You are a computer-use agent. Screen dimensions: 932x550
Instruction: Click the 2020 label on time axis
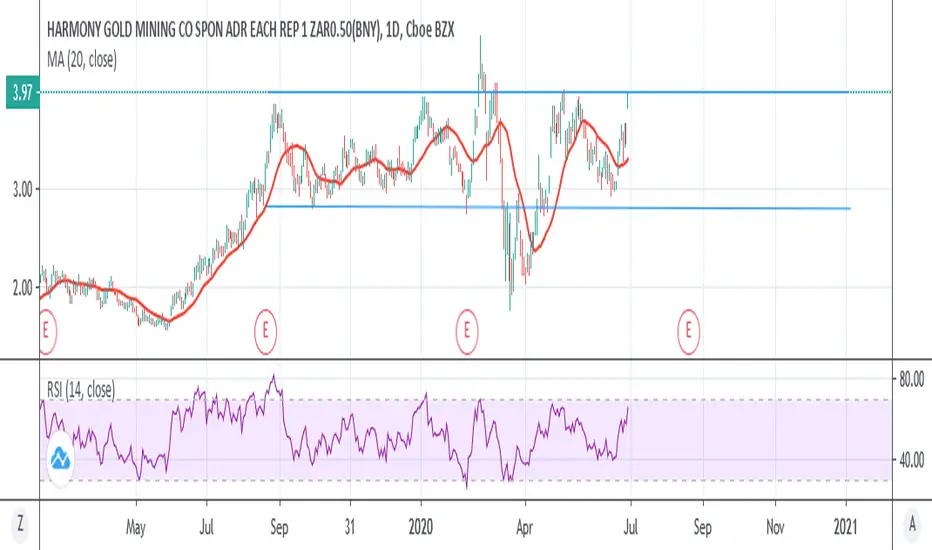click(421, 527)
